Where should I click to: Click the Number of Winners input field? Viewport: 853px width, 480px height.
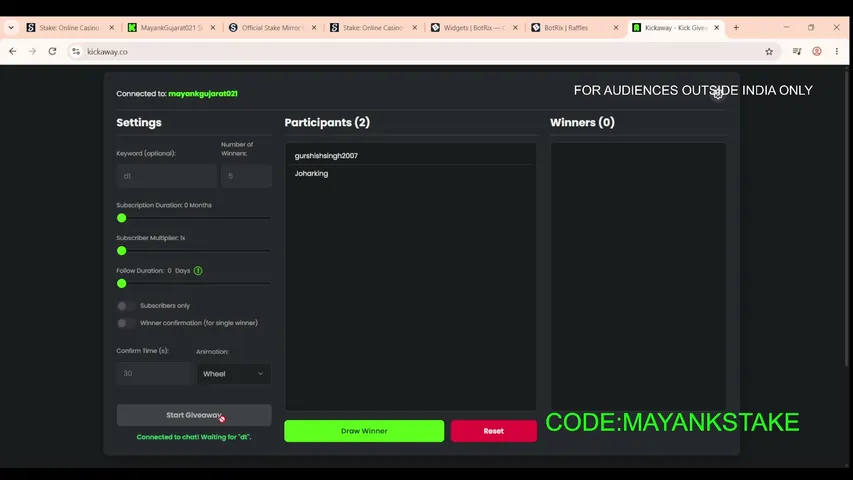point(246,176)
